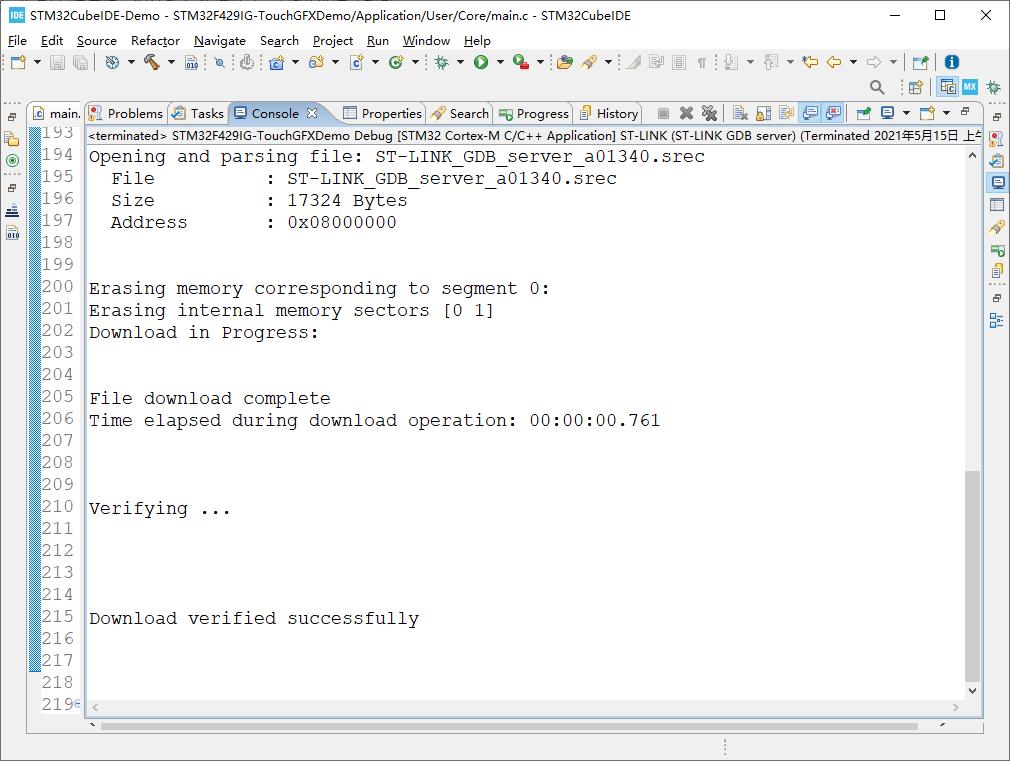Close the Console tab
Screen dimensions: 1010x761
click(312, 113)
